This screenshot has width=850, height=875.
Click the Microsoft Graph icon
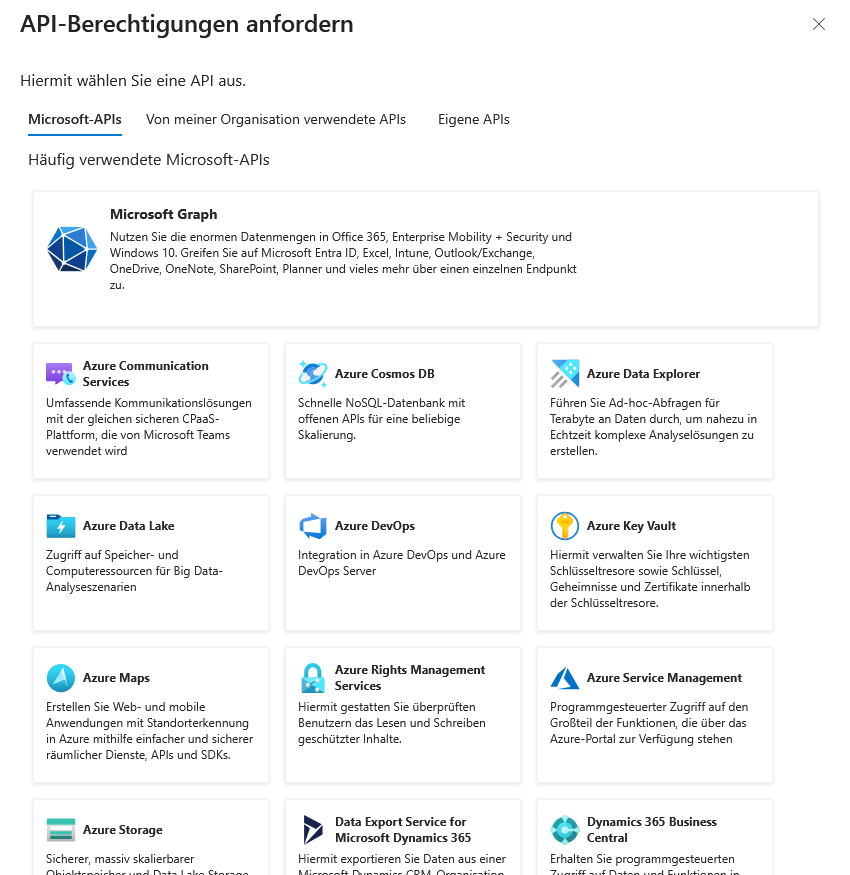(71, 249)
